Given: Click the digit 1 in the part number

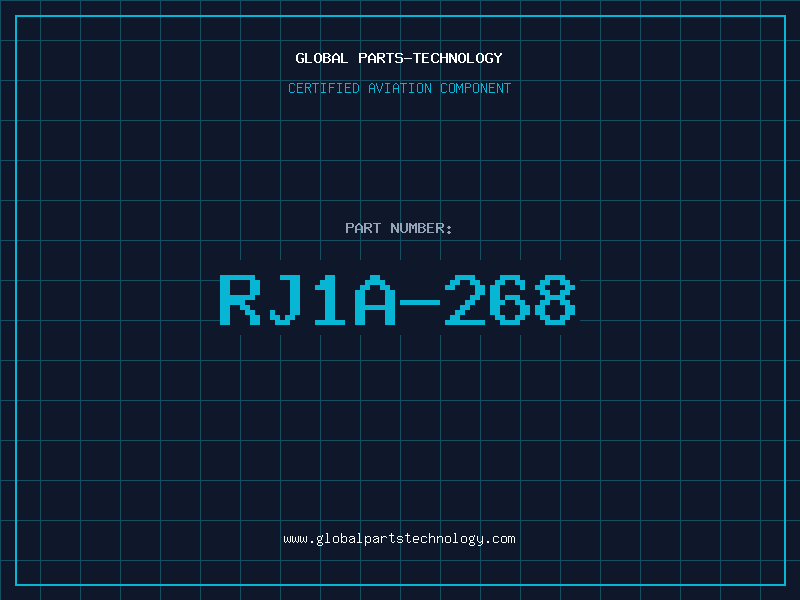Looking at the screenshot, I should (330, 300).
